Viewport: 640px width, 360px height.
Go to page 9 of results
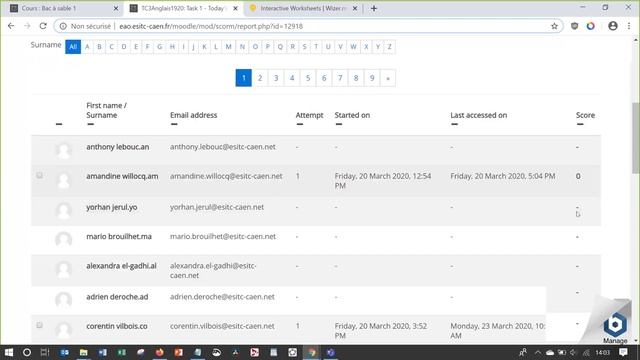[372, 78]
